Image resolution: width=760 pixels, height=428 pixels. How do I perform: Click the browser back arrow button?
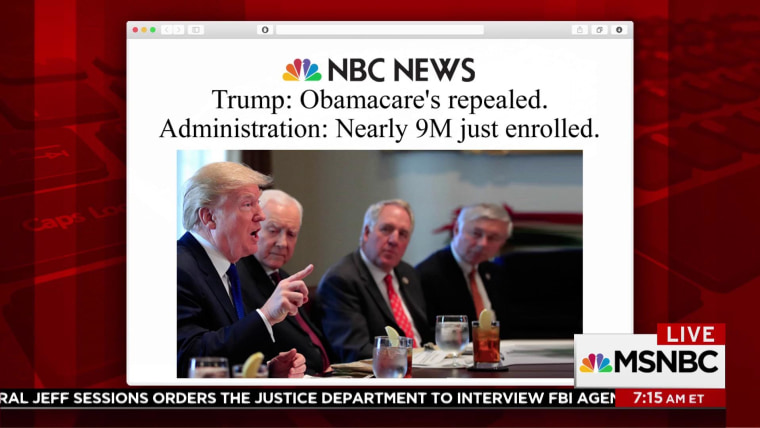tap(167, 30)
